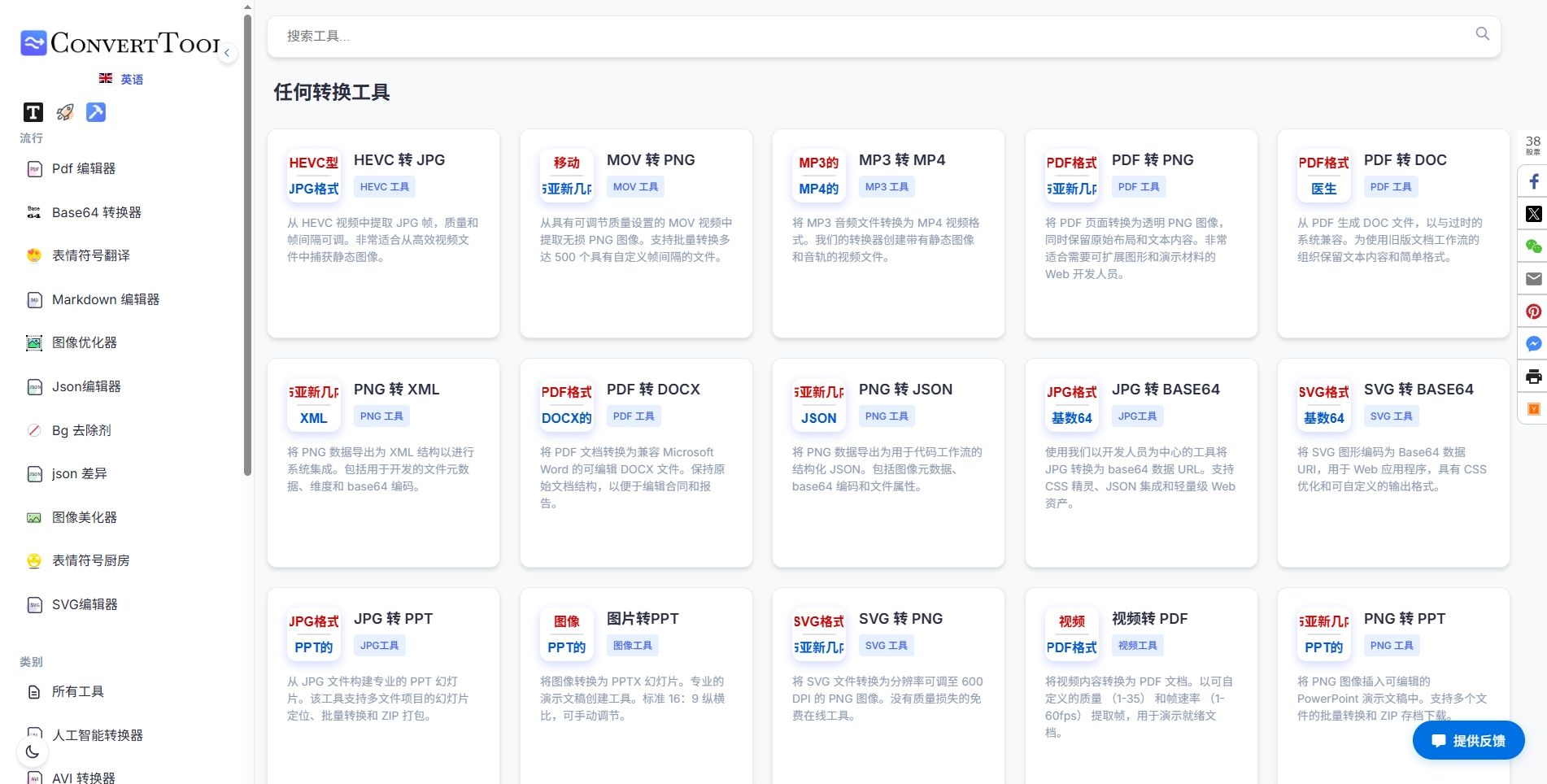Screen dimensions: 1547x784
Task: Click the print icon in share bar
Action: click(x=1533, y=377)
